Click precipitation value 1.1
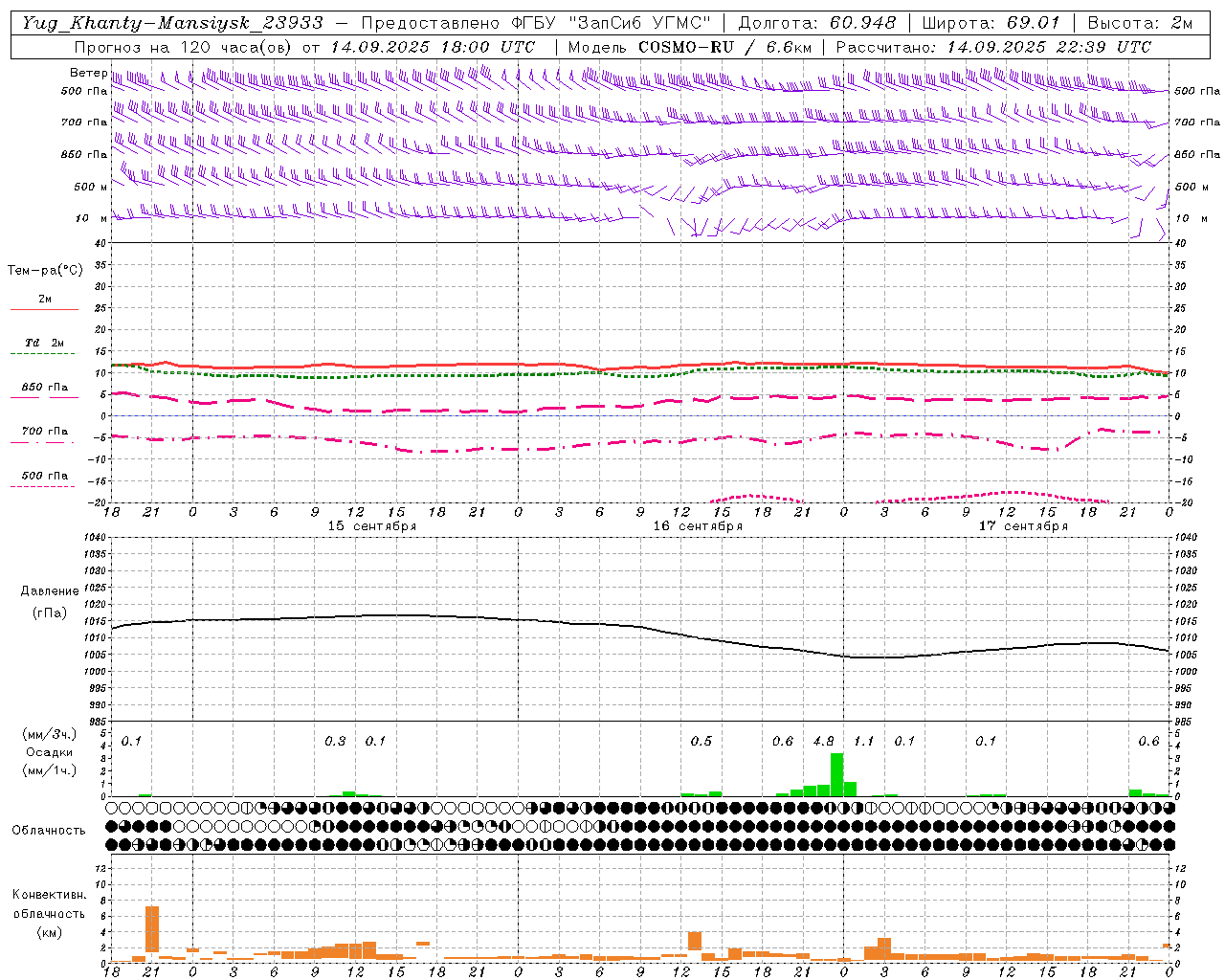Screen dimensions: 1225x980 pos(863,741)
